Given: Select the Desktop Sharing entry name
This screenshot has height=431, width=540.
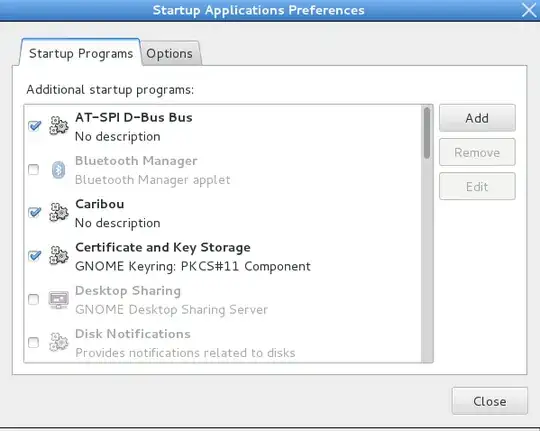Looking at the screenshot, I should tap(128, 291).
